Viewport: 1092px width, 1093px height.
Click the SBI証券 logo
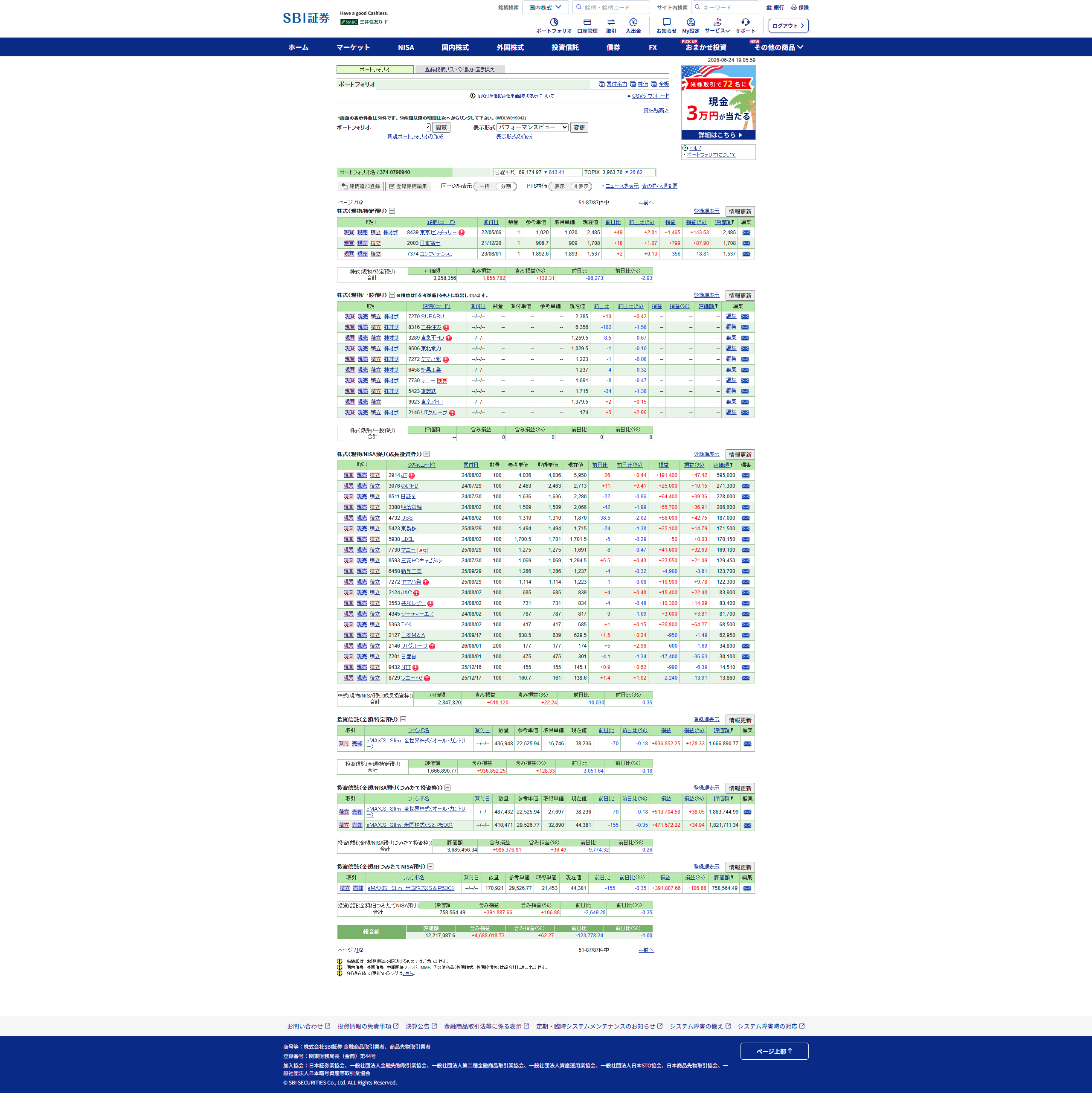306,18
